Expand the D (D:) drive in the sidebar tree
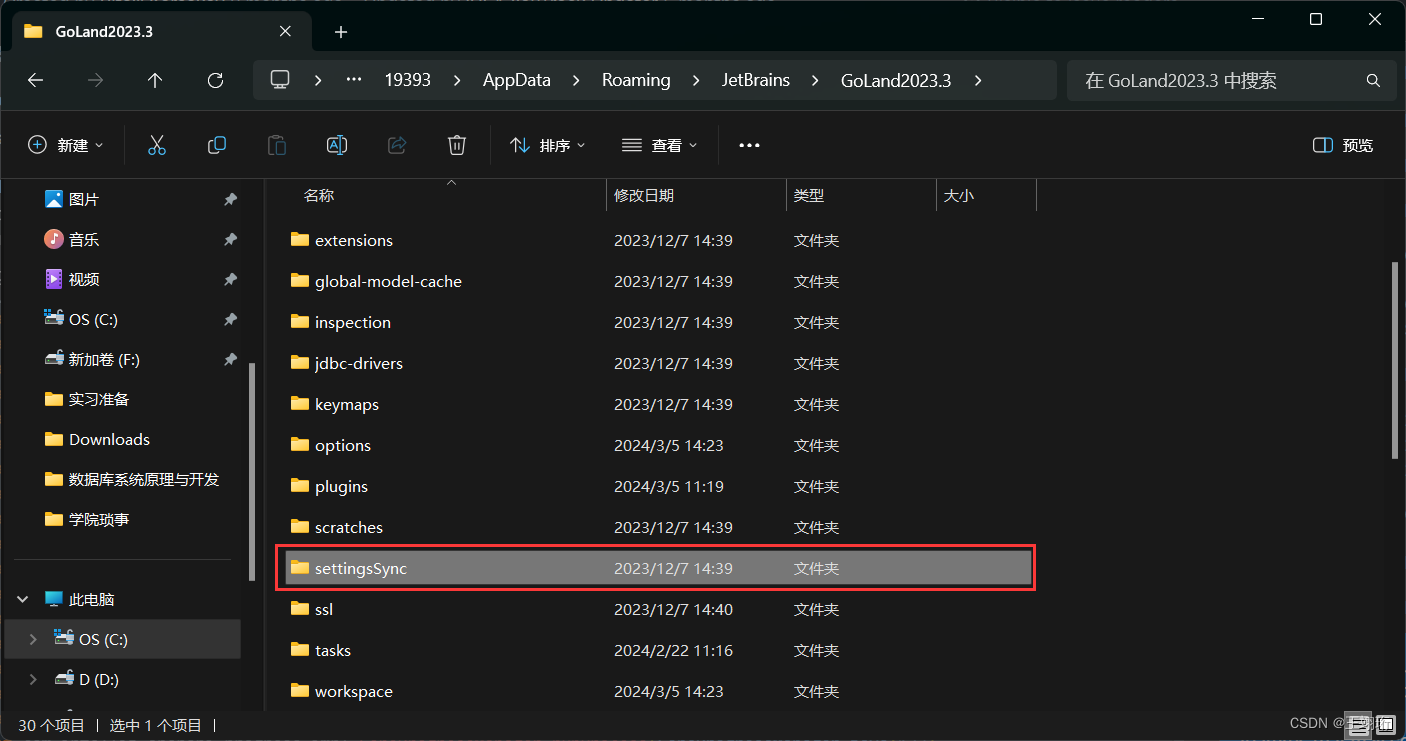 pos(33,679)
